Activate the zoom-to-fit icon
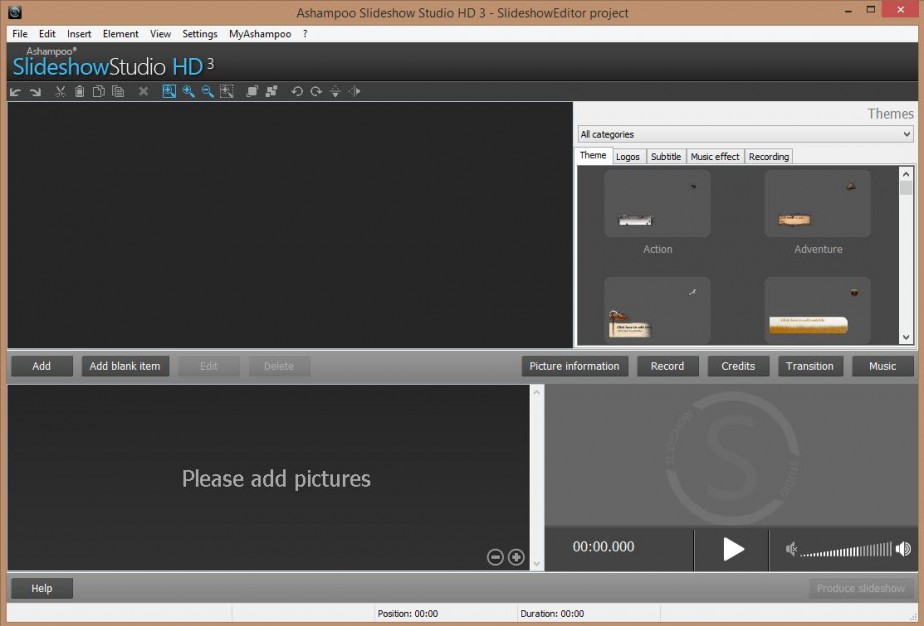Viewport: 924px width, 626px height. (x=169, y=91)
